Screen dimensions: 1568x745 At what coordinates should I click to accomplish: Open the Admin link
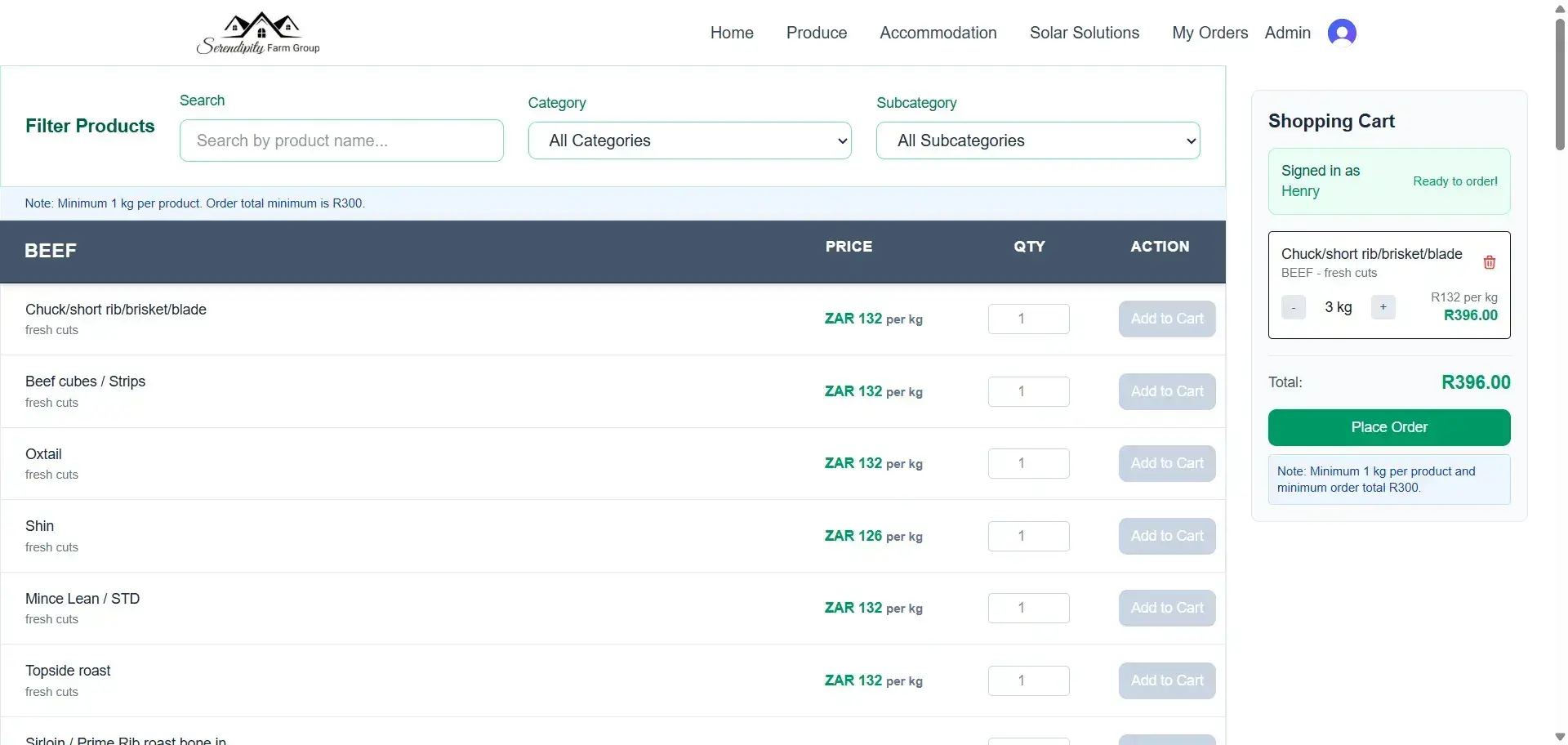pyautogui.click(x=1287, y=33)
